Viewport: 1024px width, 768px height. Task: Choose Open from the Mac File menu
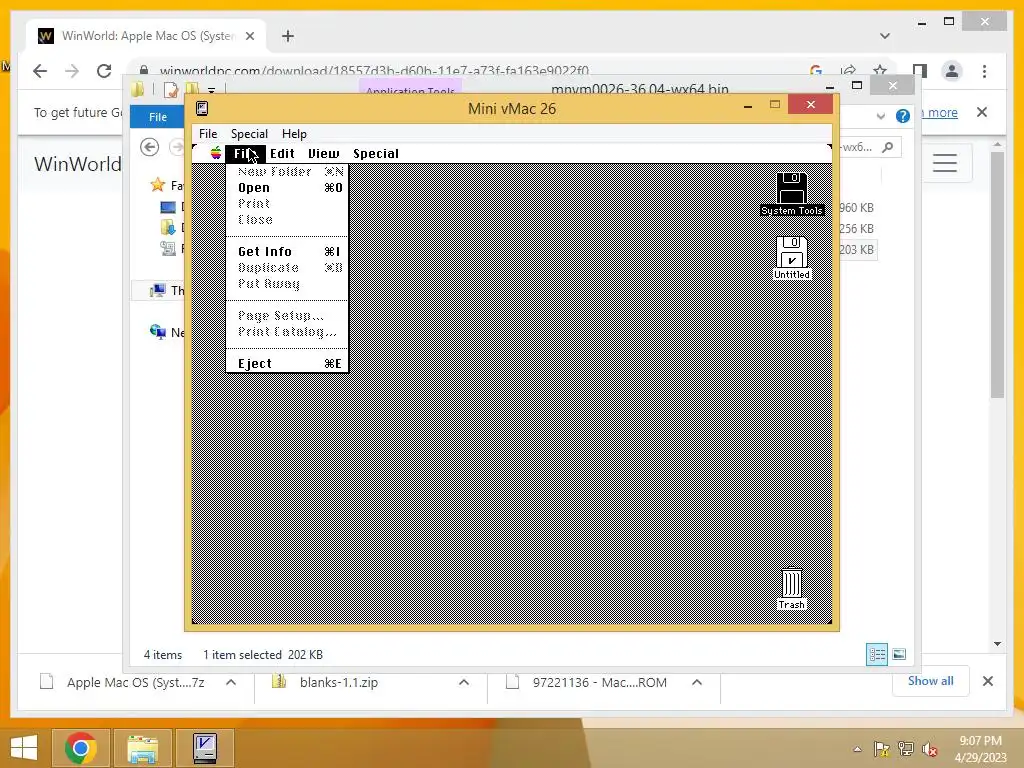287,187
